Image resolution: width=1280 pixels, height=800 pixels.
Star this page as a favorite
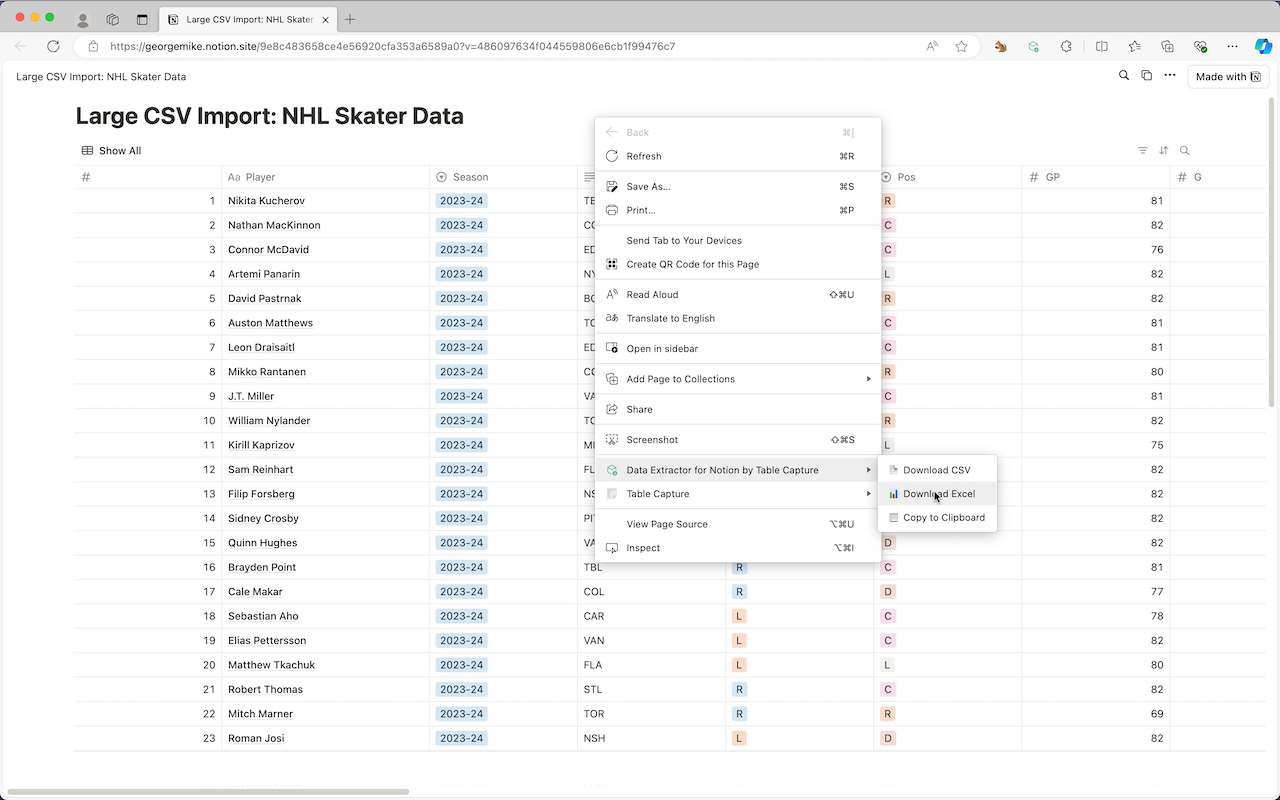(x=961, y=46)
